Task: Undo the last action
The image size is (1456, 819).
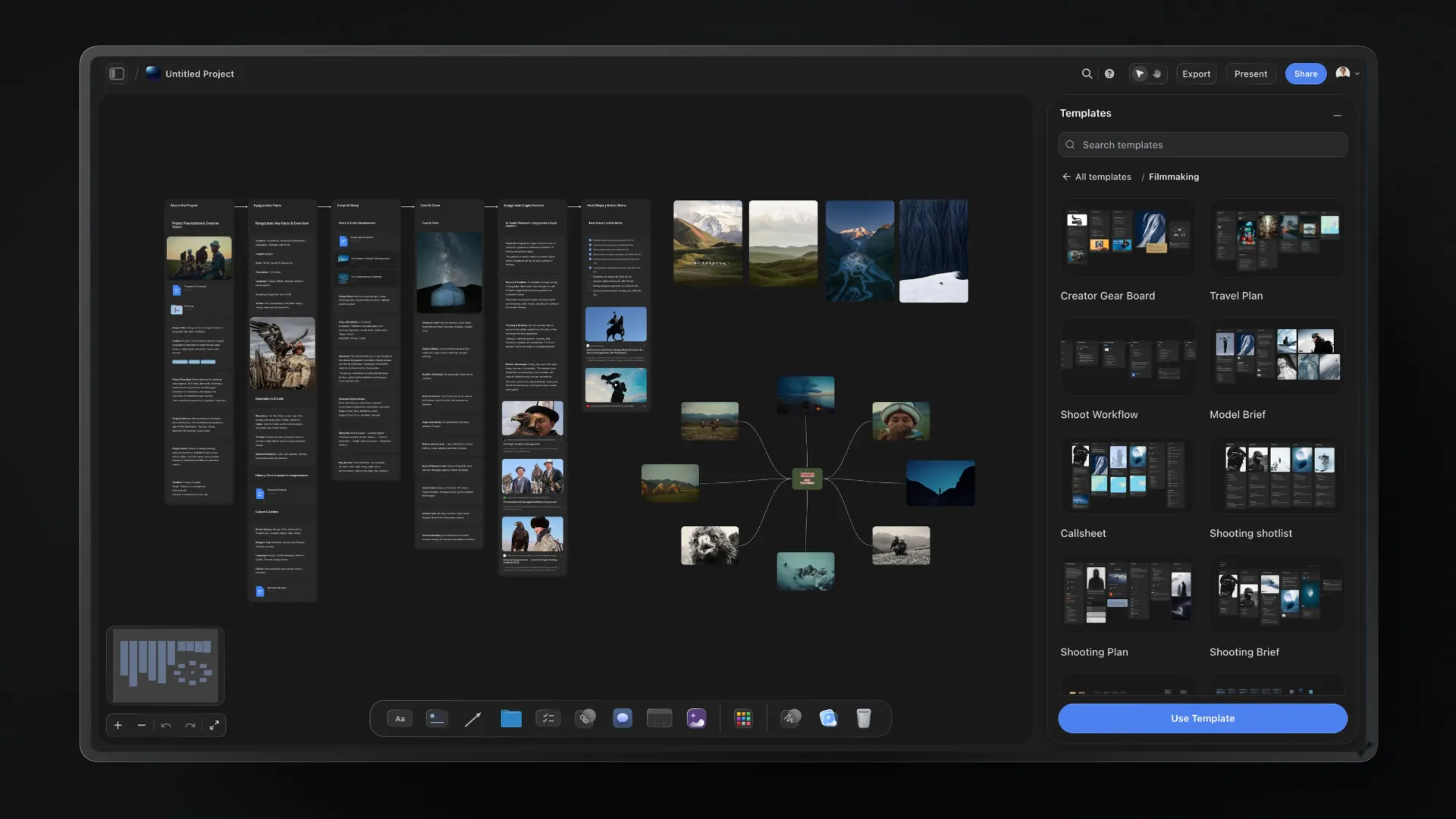Action: (166, 725)
